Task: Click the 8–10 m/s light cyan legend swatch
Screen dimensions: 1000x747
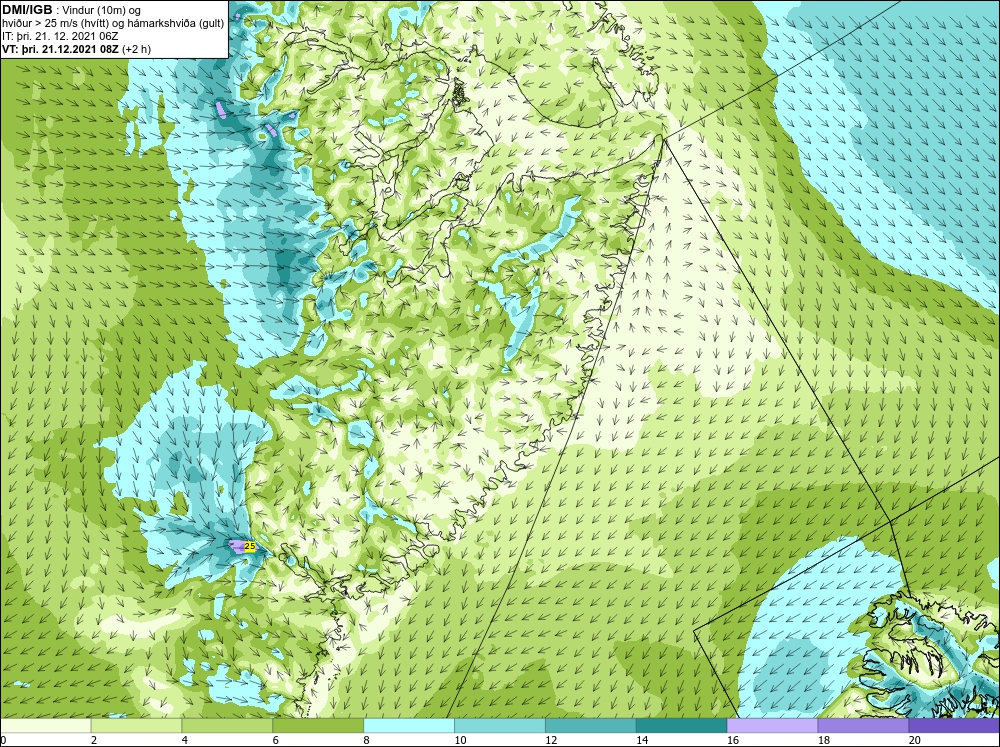Action: tap(409, 725)
